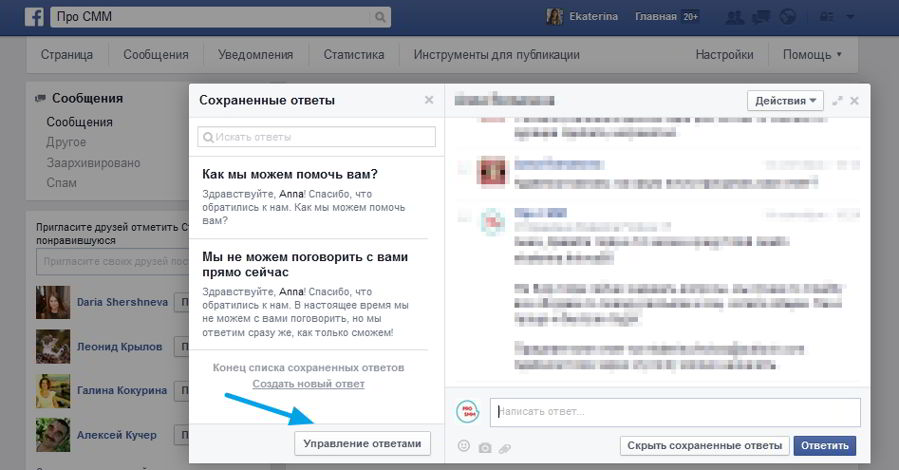Expand the Помощь menu
Viewport: 899px width, 470px height.
click(812, 55)
